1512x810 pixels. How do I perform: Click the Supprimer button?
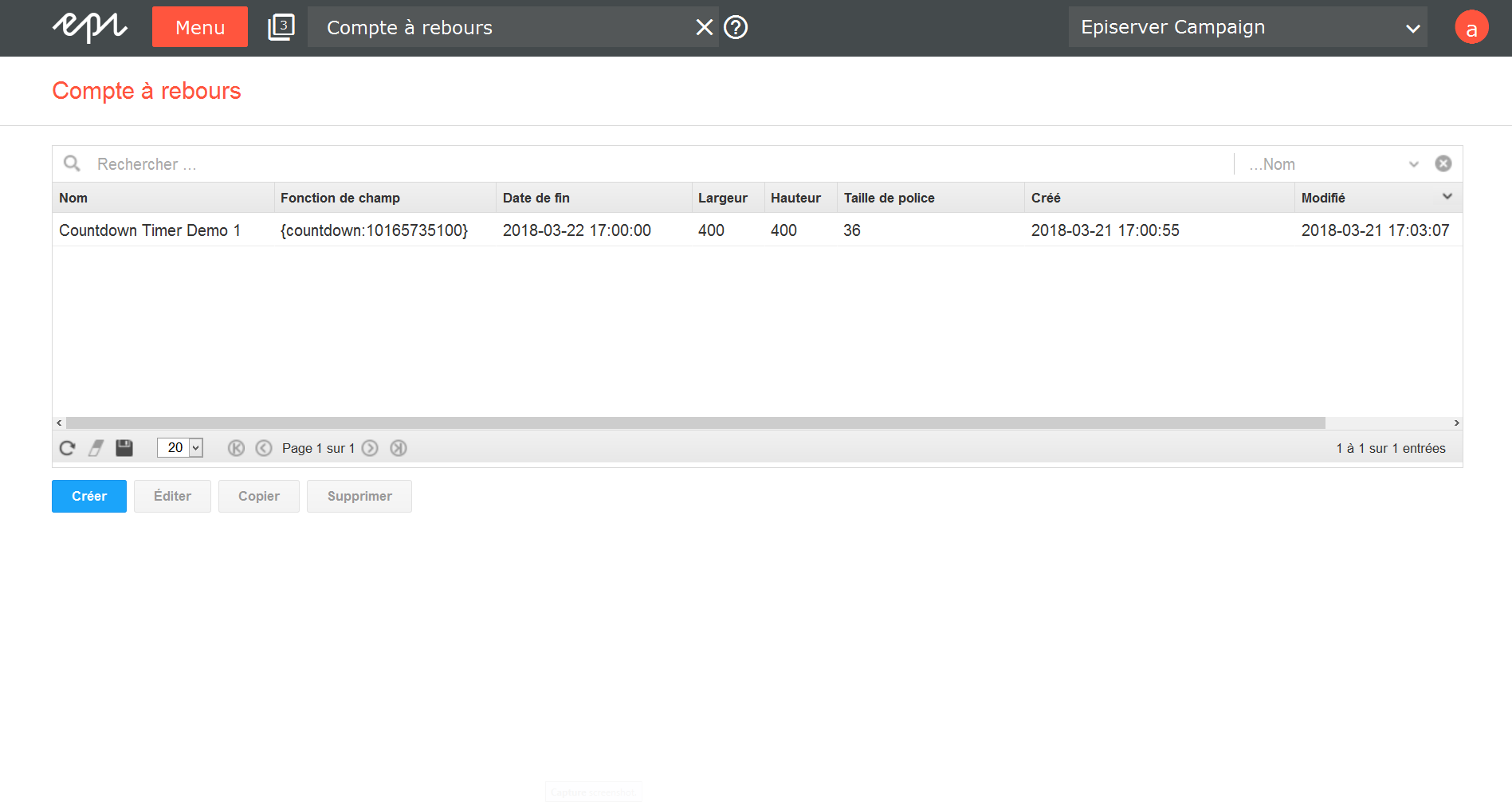pos(359,496)
